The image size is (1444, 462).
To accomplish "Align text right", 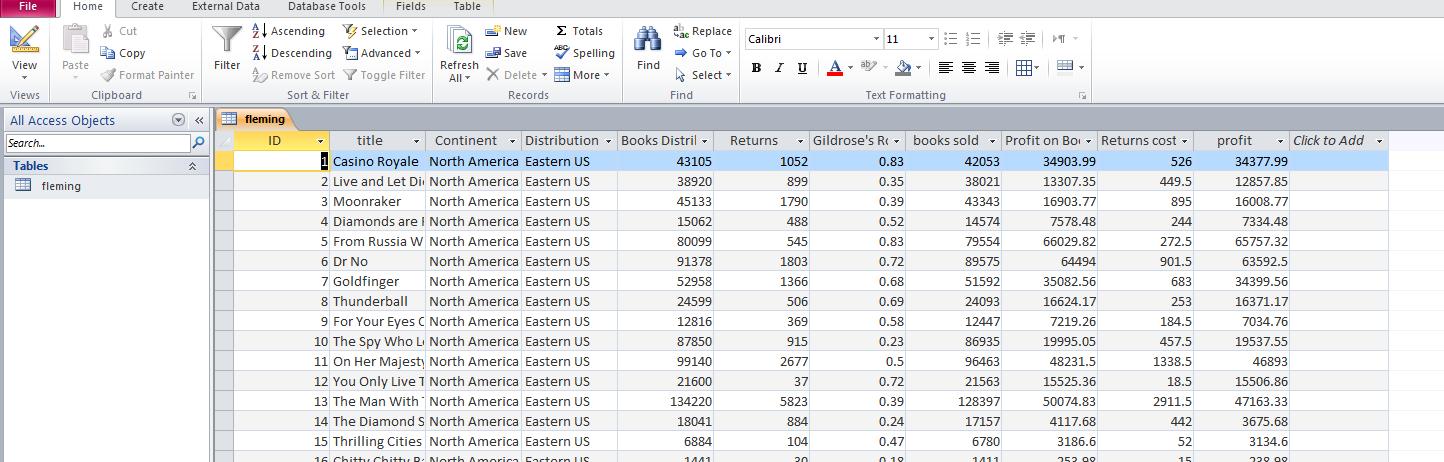I will [x=991, y=68].
